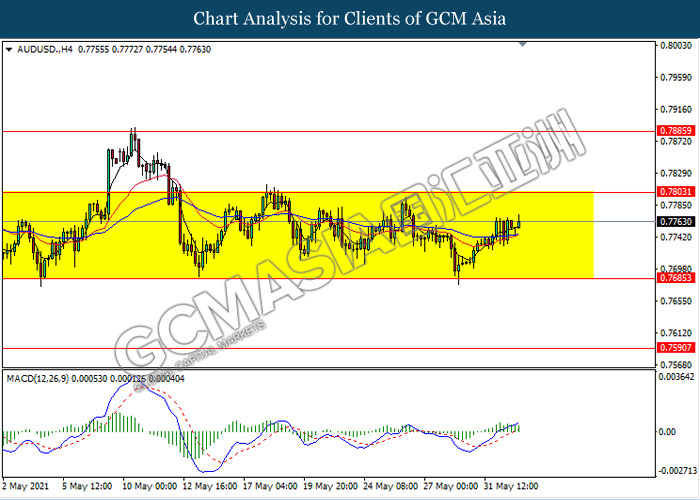Click the 0.79590 price axis value
700x500 pixels.
point(676,78)
